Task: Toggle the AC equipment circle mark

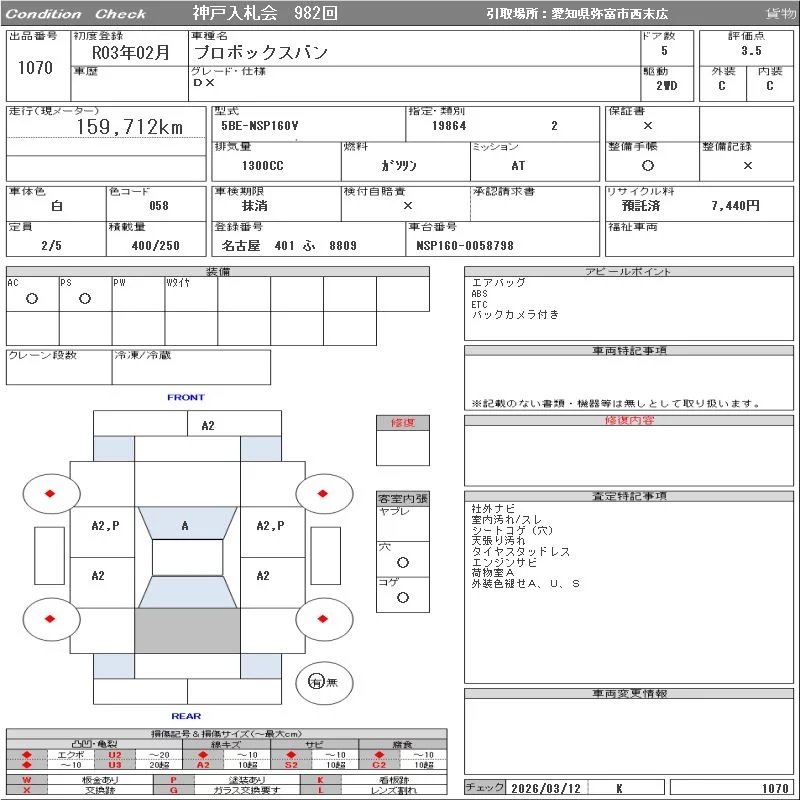Action: pyautogui.click(x=32, y=298)
